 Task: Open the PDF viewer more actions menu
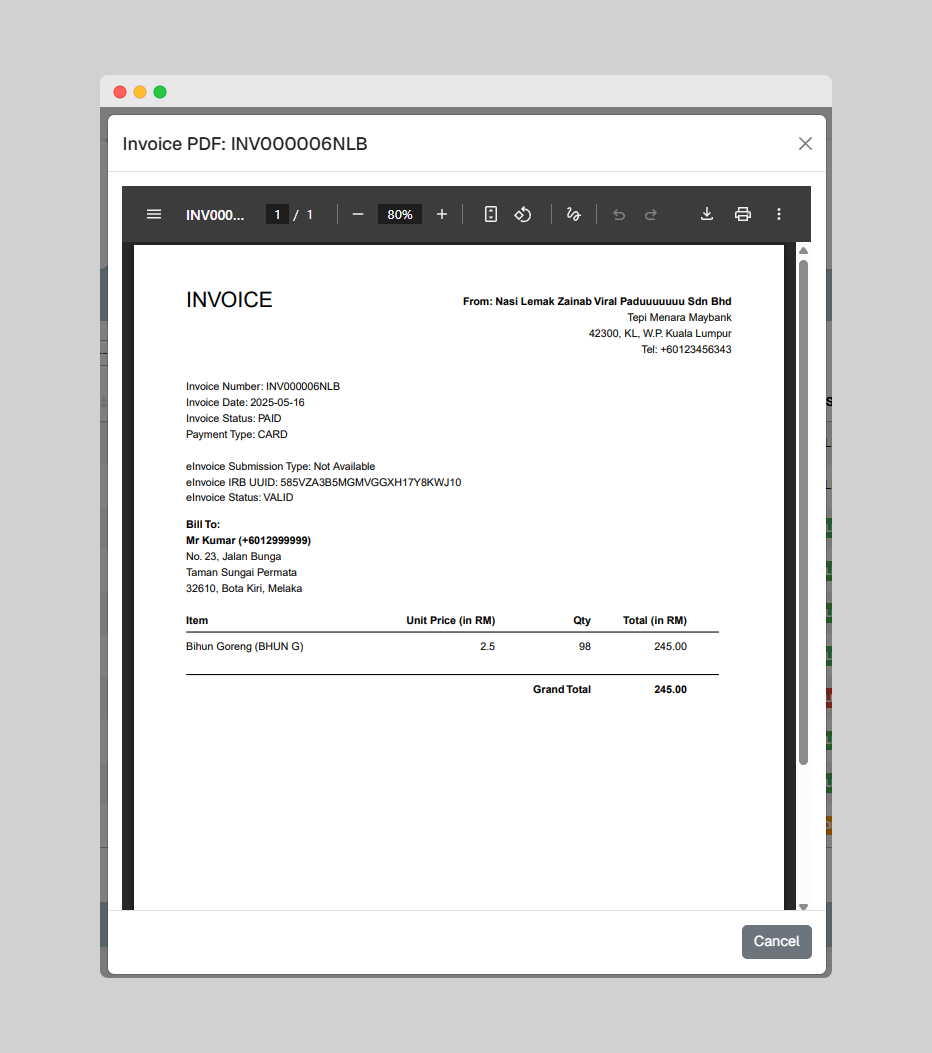pyautogui.click(x=779, y=214)
